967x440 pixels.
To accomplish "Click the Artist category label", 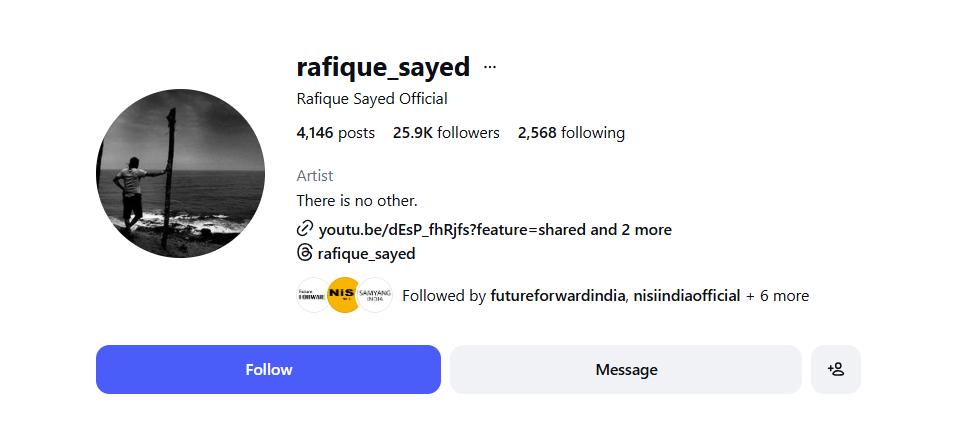I will [x=315, y=176].
